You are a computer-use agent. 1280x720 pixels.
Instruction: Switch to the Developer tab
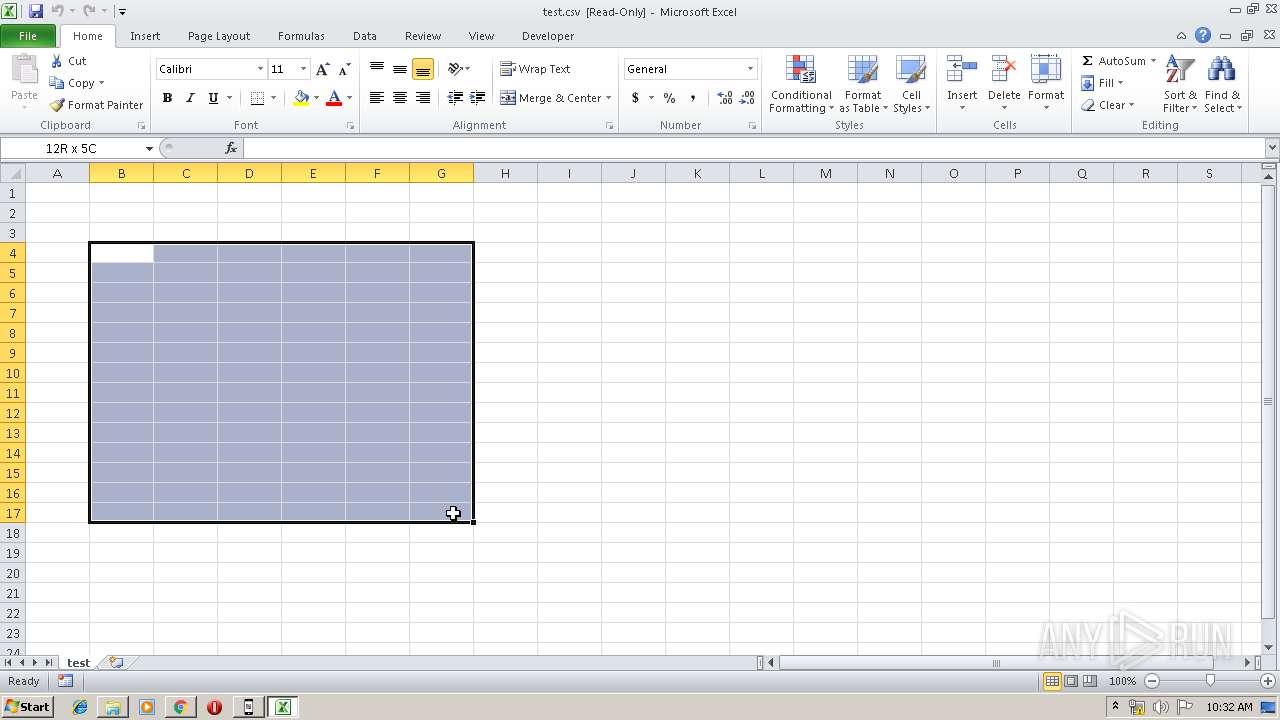[548, 36]
